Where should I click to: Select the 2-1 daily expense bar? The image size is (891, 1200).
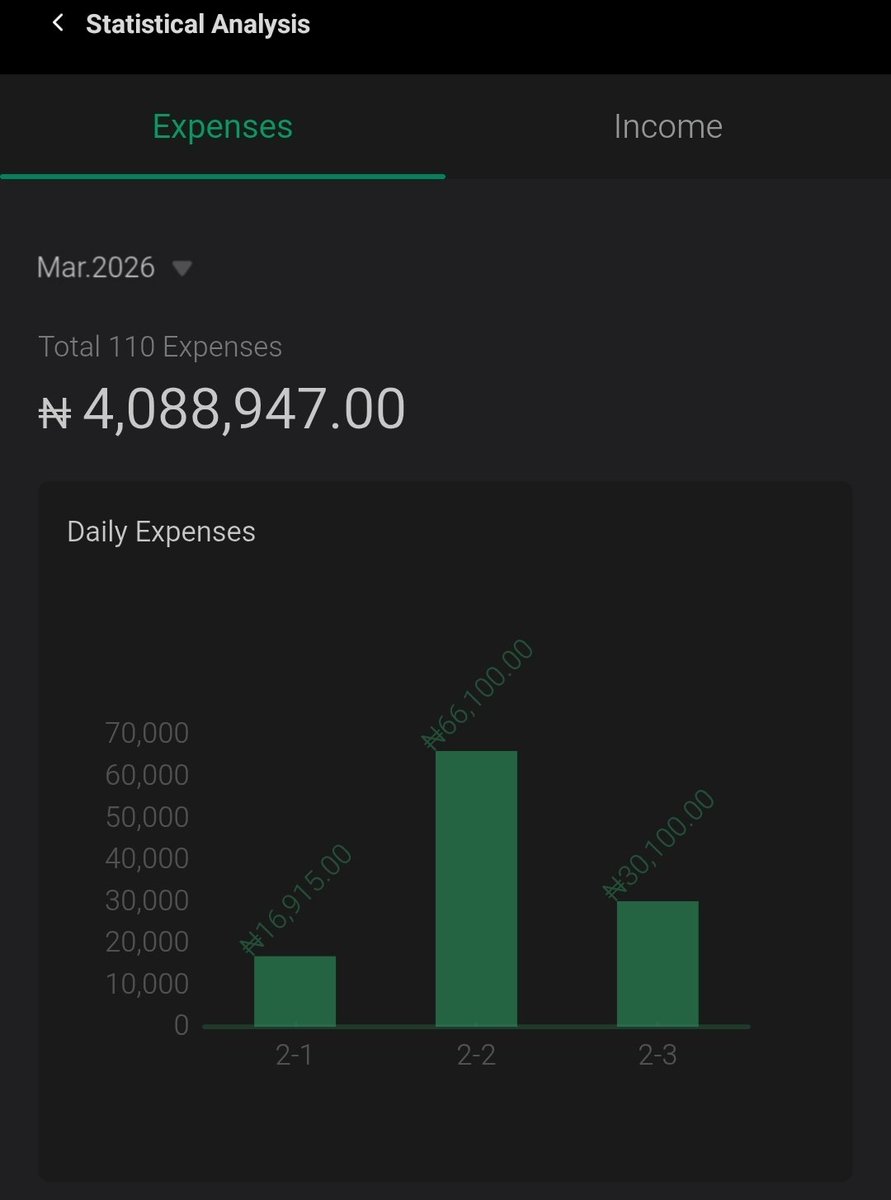coord(295,991)
